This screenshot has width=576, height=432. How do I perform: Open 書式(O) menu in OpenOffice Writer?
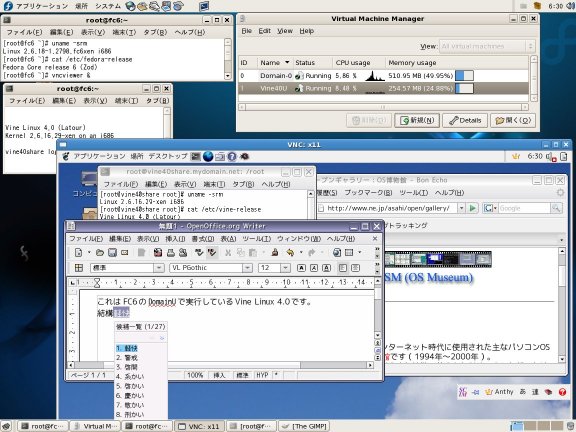coord(203,239)
